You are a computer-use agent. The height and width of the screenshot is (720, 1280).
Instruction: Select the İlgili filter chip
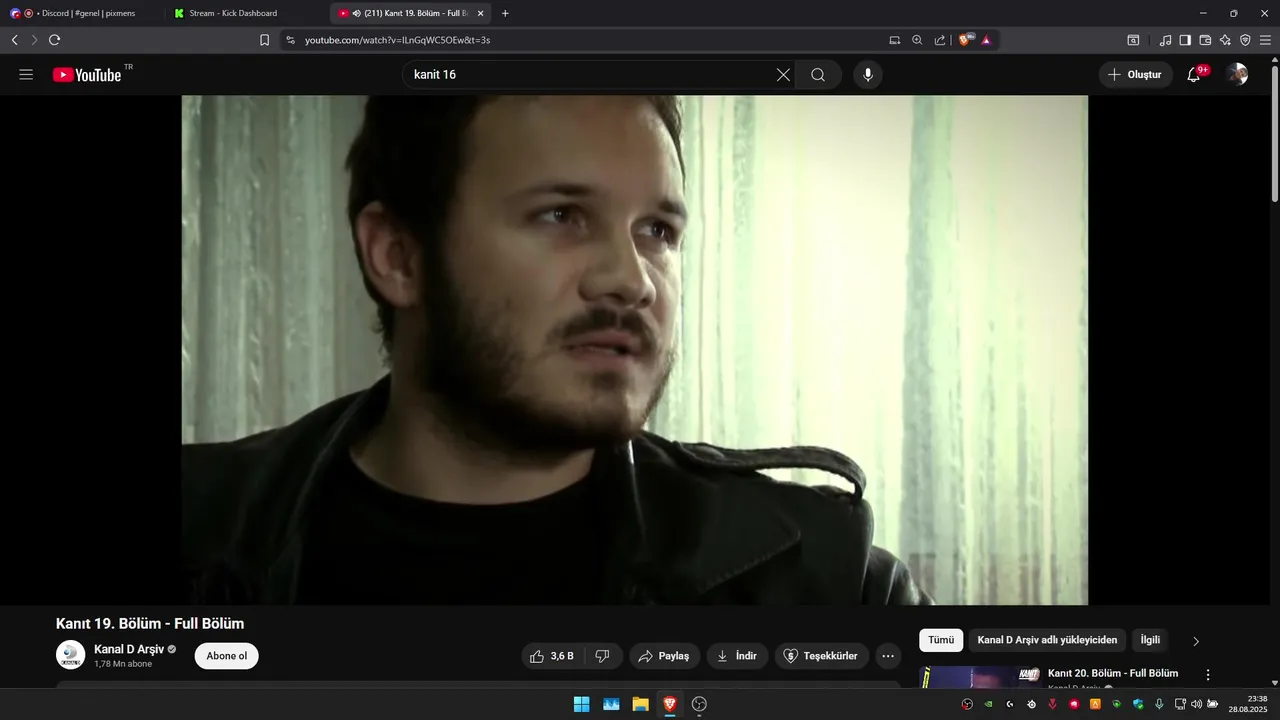(1150, 640)
